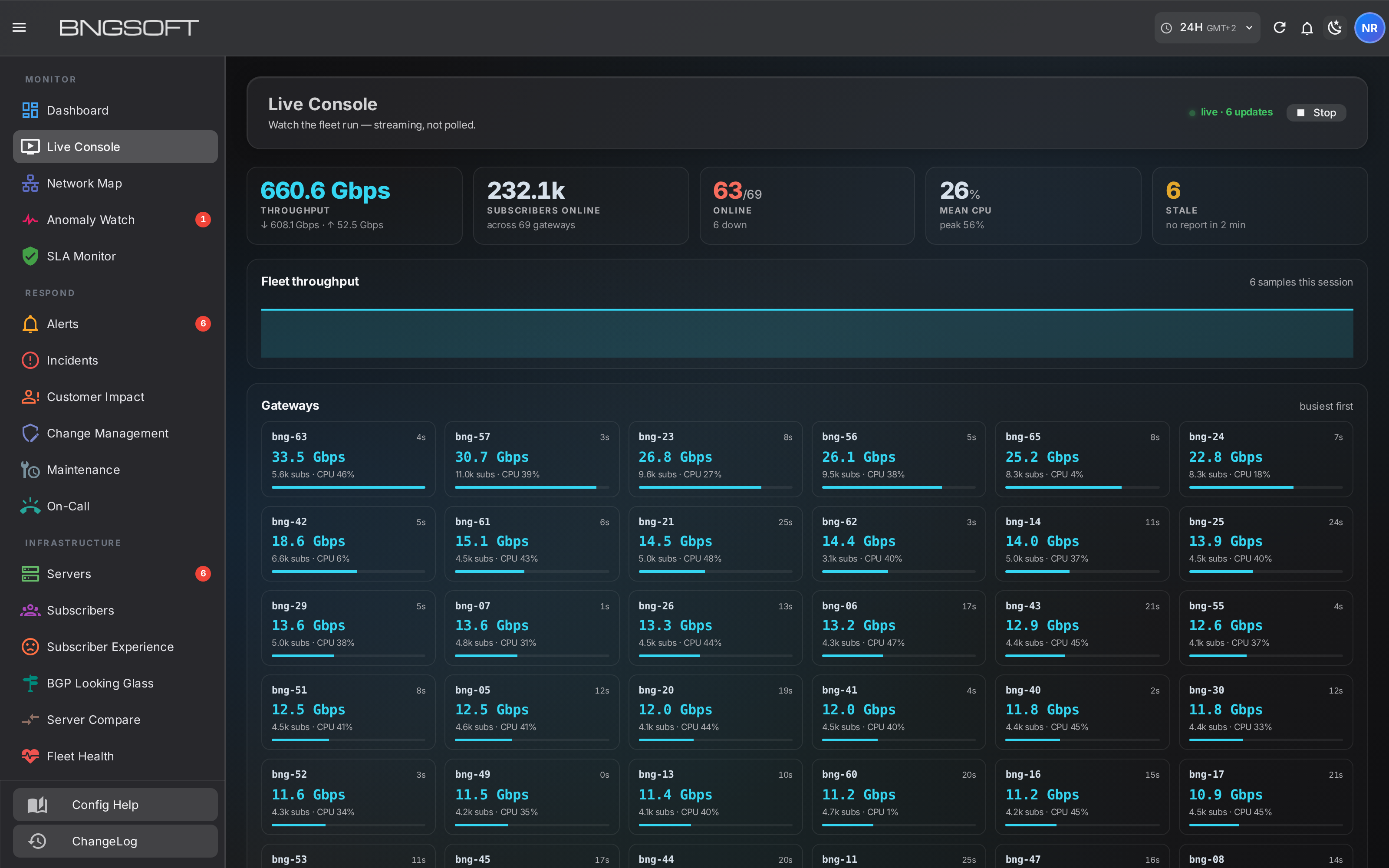
Task: Click the Anomaly Watch pulse icon
Action: [30, 220]
